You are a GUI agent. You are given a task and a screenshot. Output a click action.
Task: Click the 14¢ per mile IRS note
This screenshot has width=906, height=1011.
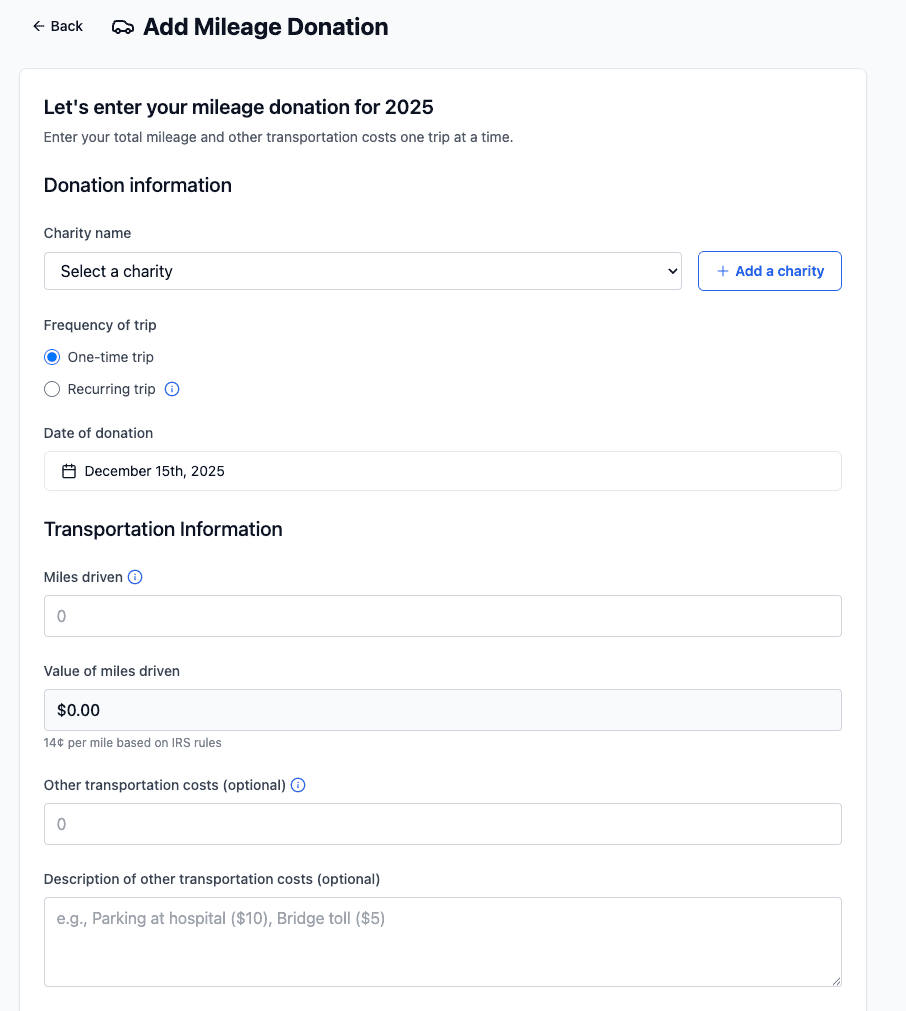pos(132,743)
